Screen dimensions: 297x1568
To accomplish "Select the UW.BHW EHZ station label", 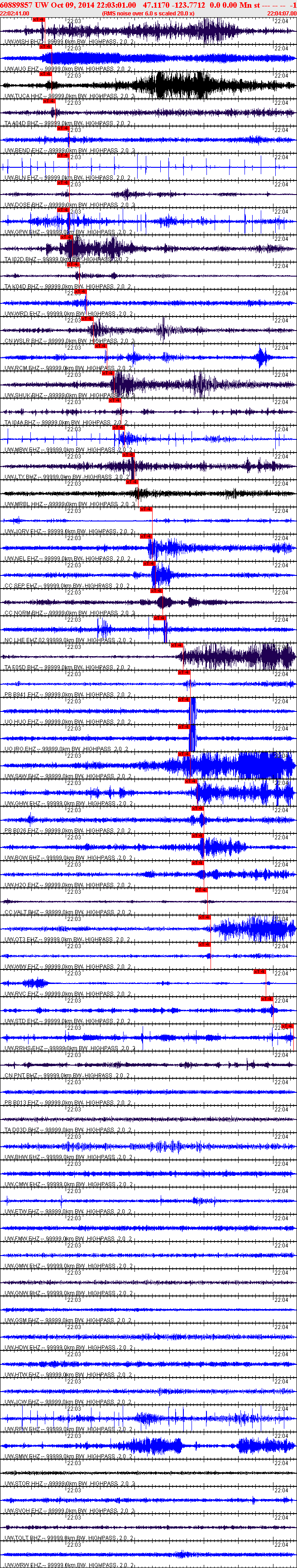I will (67, 1157).
